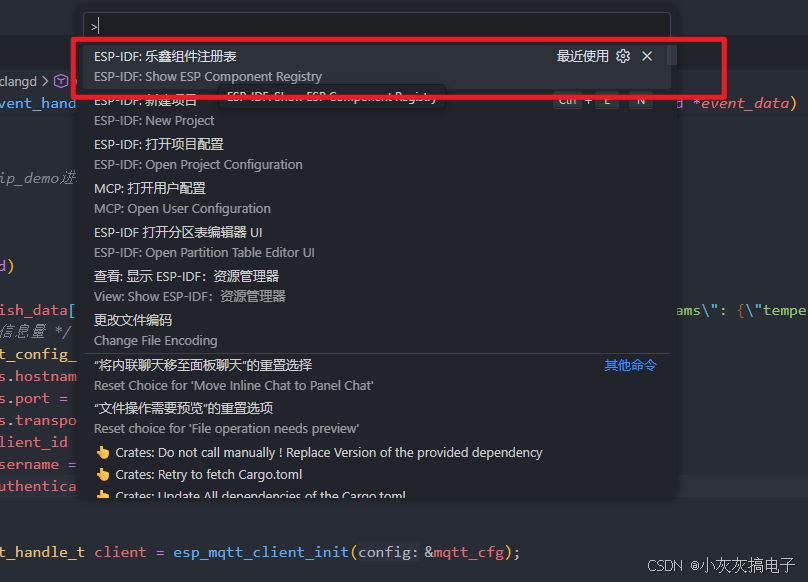
Task: Click the command palette input field
Action: click(x=377, y=26)
